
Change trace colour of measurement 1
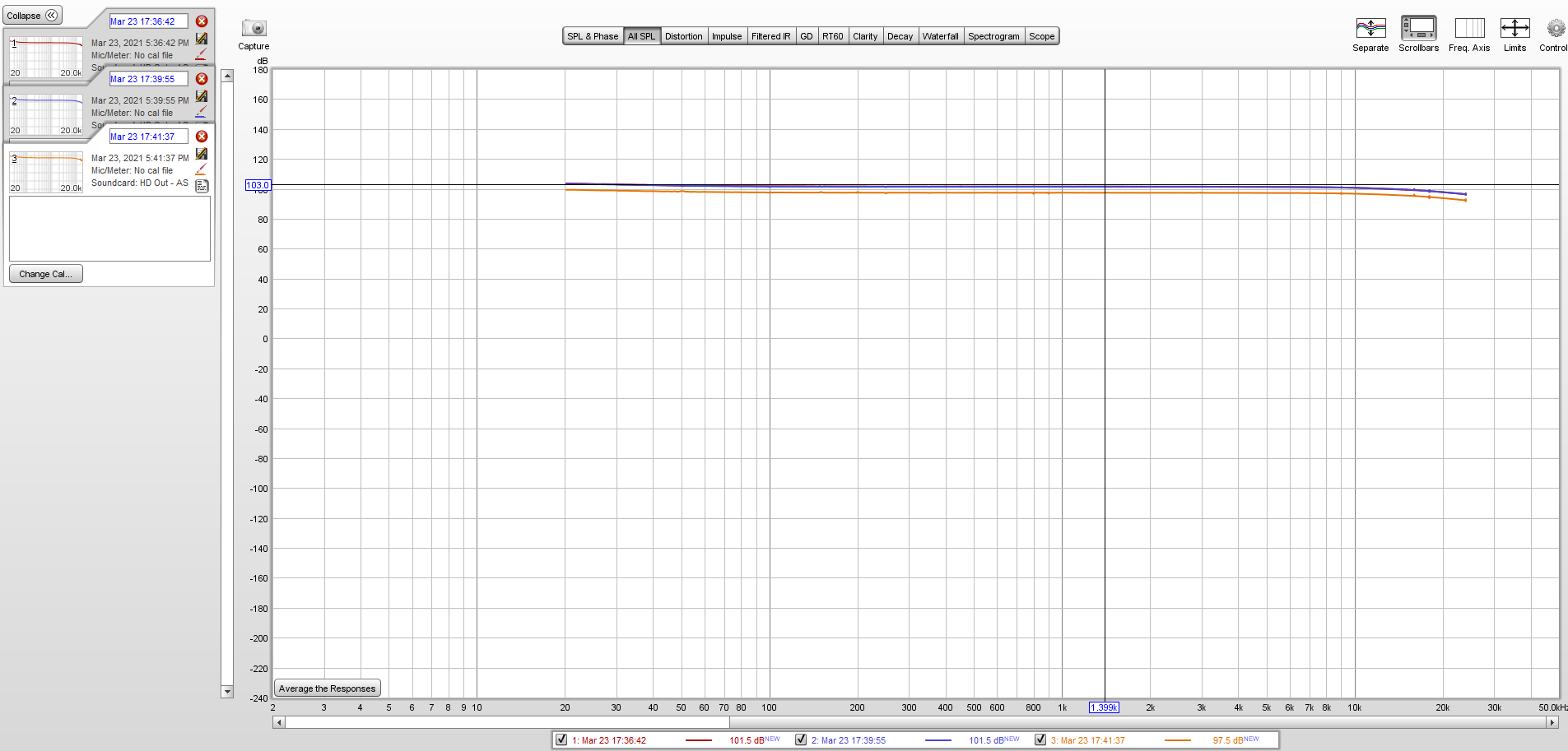coord(201,54)
